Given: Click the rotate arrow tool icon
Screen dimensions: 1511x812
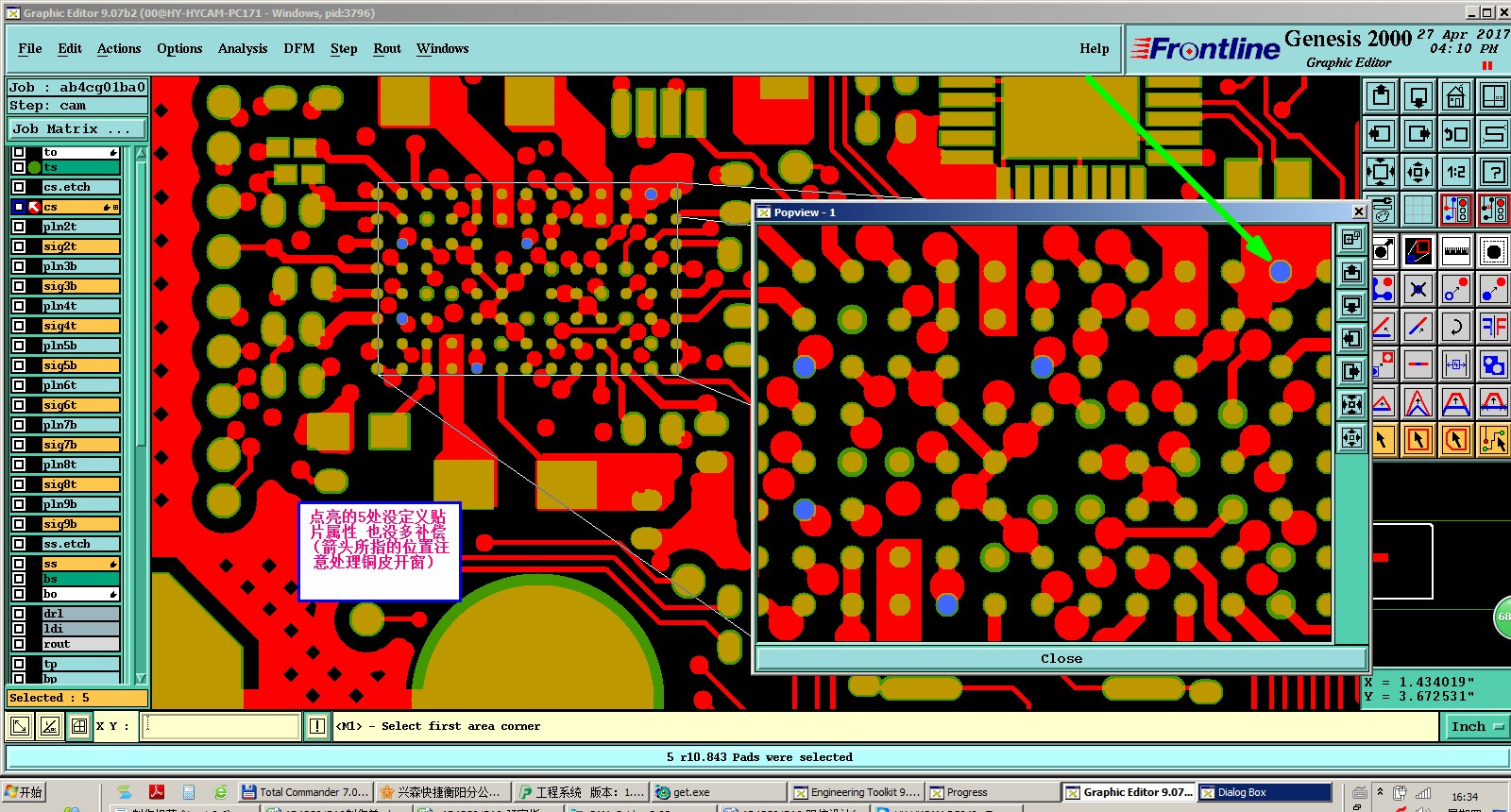Looking at the screenshot, I should (x=1456, y=326).
